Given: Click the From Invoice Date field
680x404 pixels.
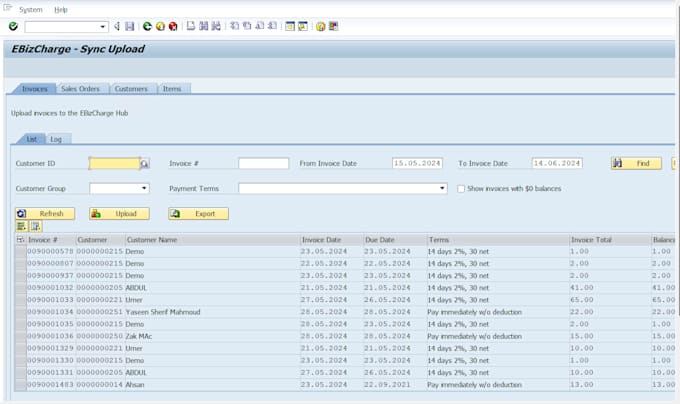Looking at the screenshot, I should [x=417, y=163].
